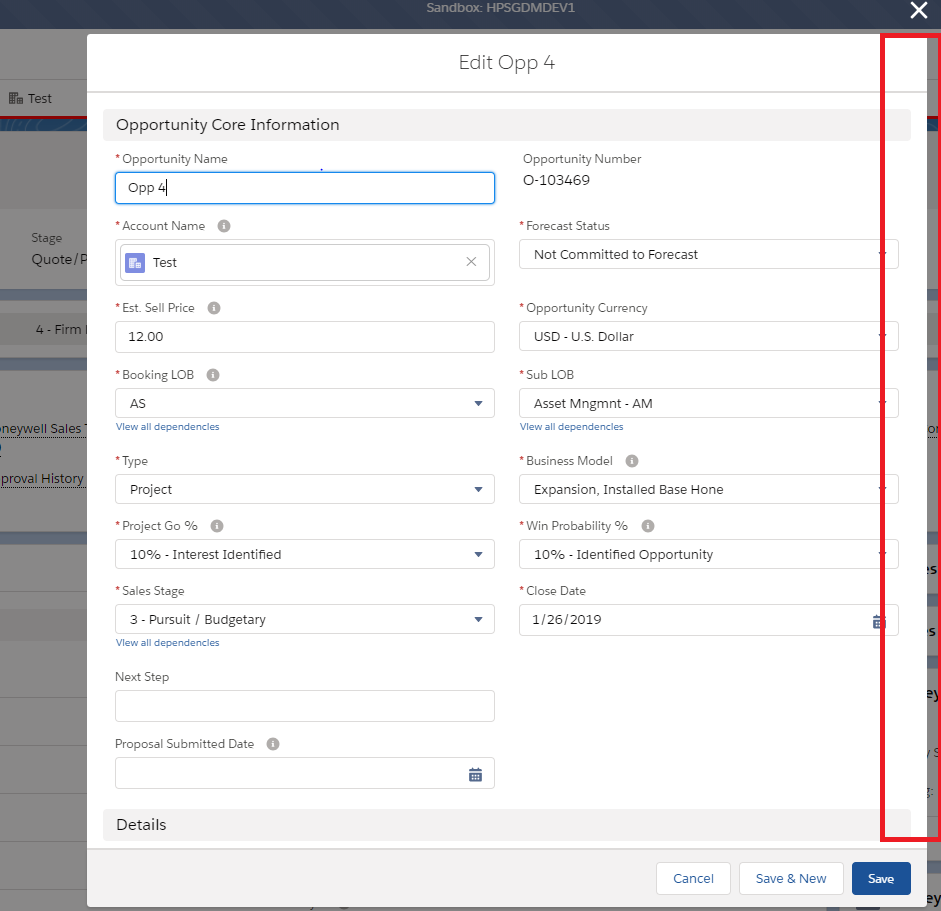Expand the Project Go % dropdown
This screenshot has width=941, height=911.
305,554
